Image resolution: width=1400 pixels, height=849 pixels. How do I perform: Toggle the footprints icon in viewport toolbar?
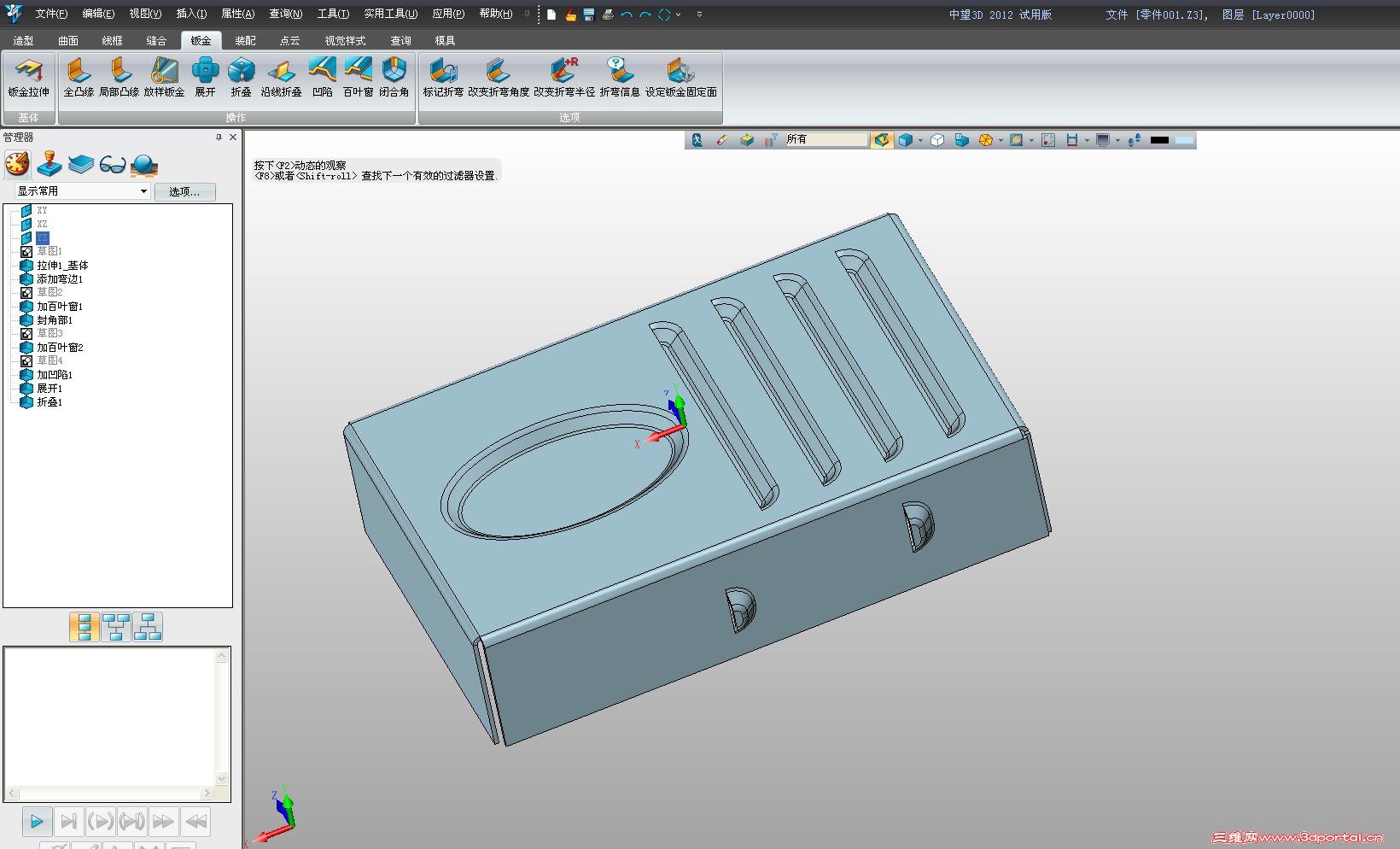(x=1135, y=140)
